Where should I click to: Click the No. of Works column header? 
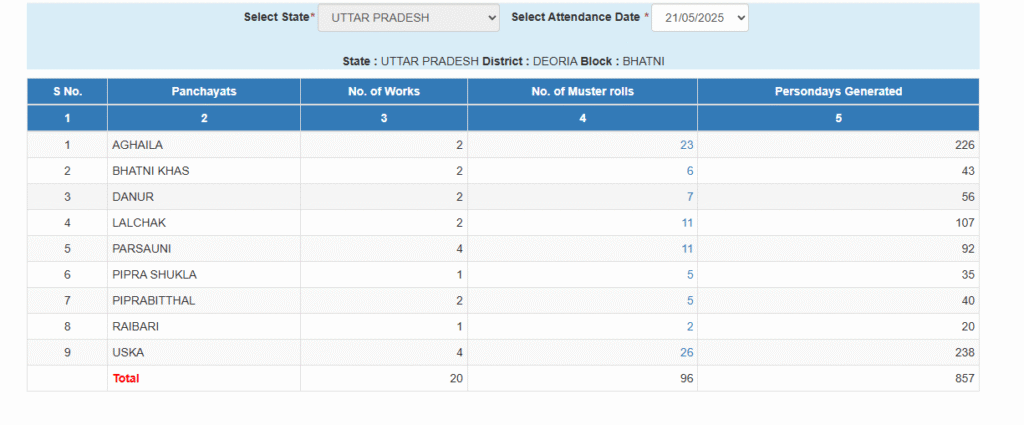(x=384, y=92)
